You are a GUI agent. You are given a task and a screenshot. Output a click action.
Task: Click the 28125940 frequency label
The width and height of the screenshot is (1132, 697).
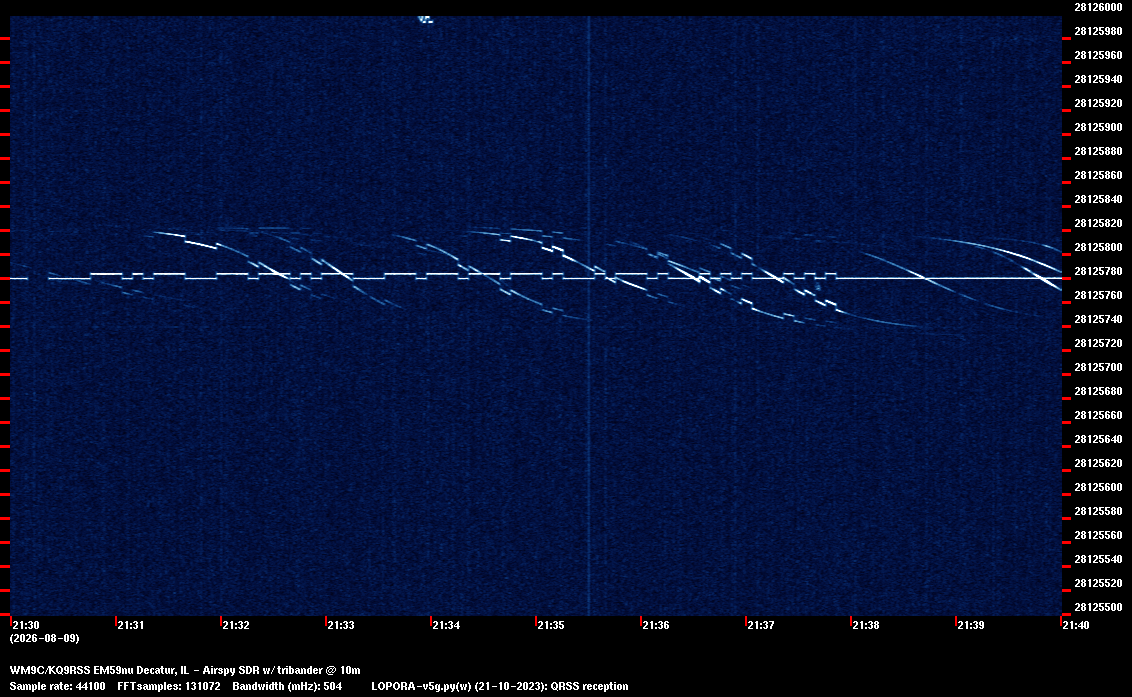[1098, 79]
